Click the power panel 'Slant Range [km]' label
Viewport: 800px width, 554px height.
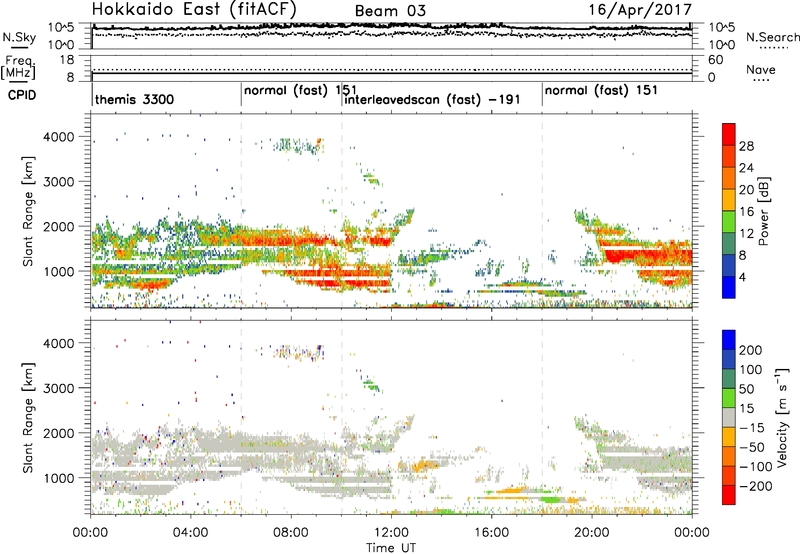(x=28, y=211)
